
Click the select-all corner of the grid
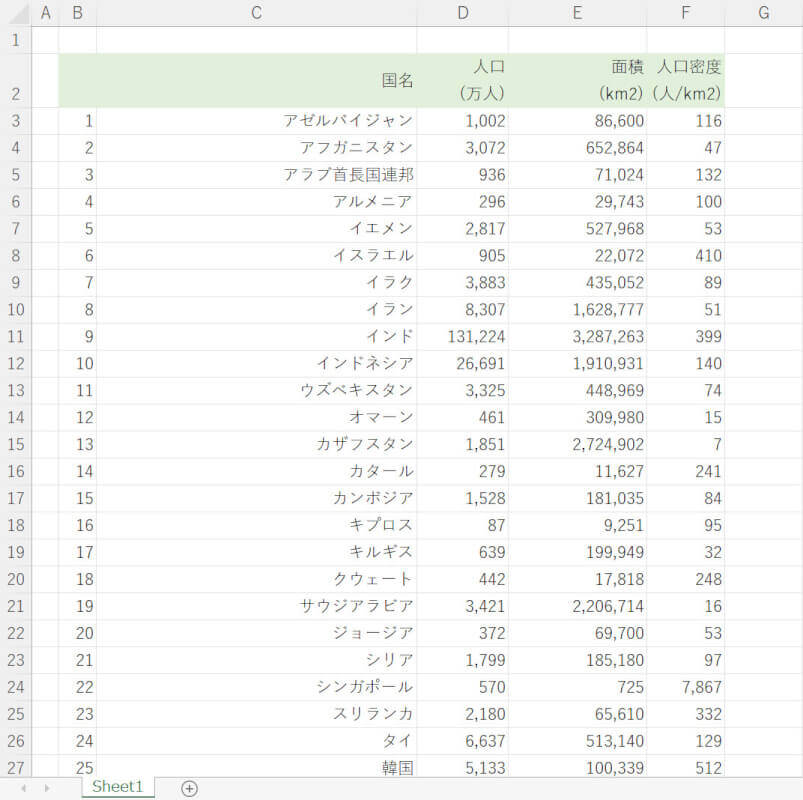point(15,13)
